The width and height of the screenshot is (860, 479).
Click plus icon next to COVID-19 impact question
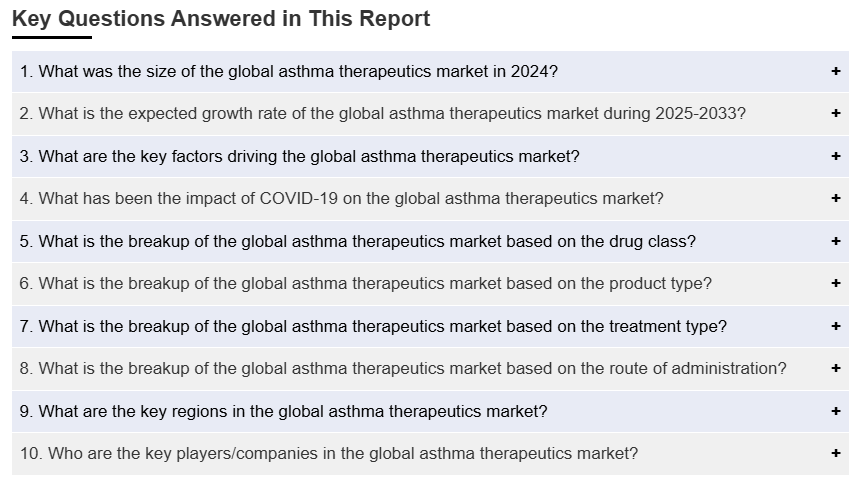coord(835,198)
